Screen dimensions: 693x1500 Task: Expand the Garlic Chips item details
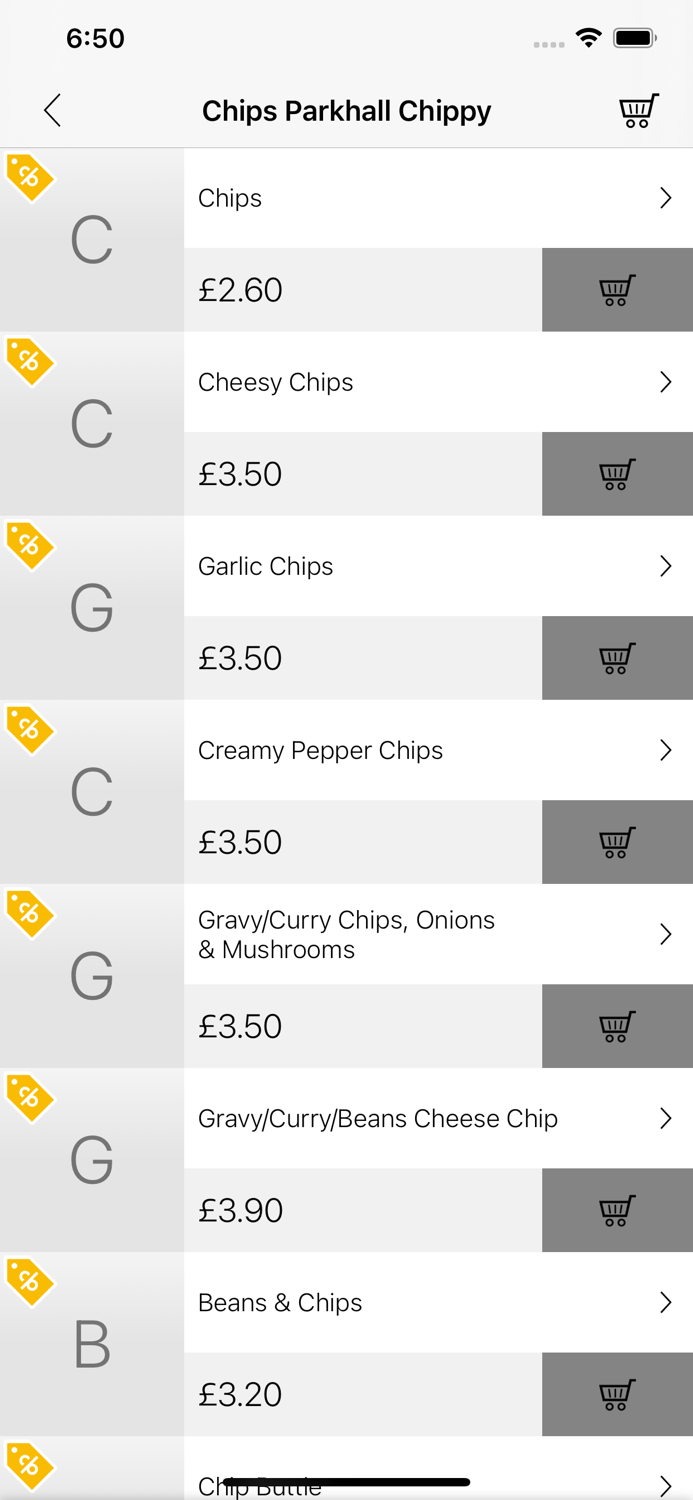[666, 566]
